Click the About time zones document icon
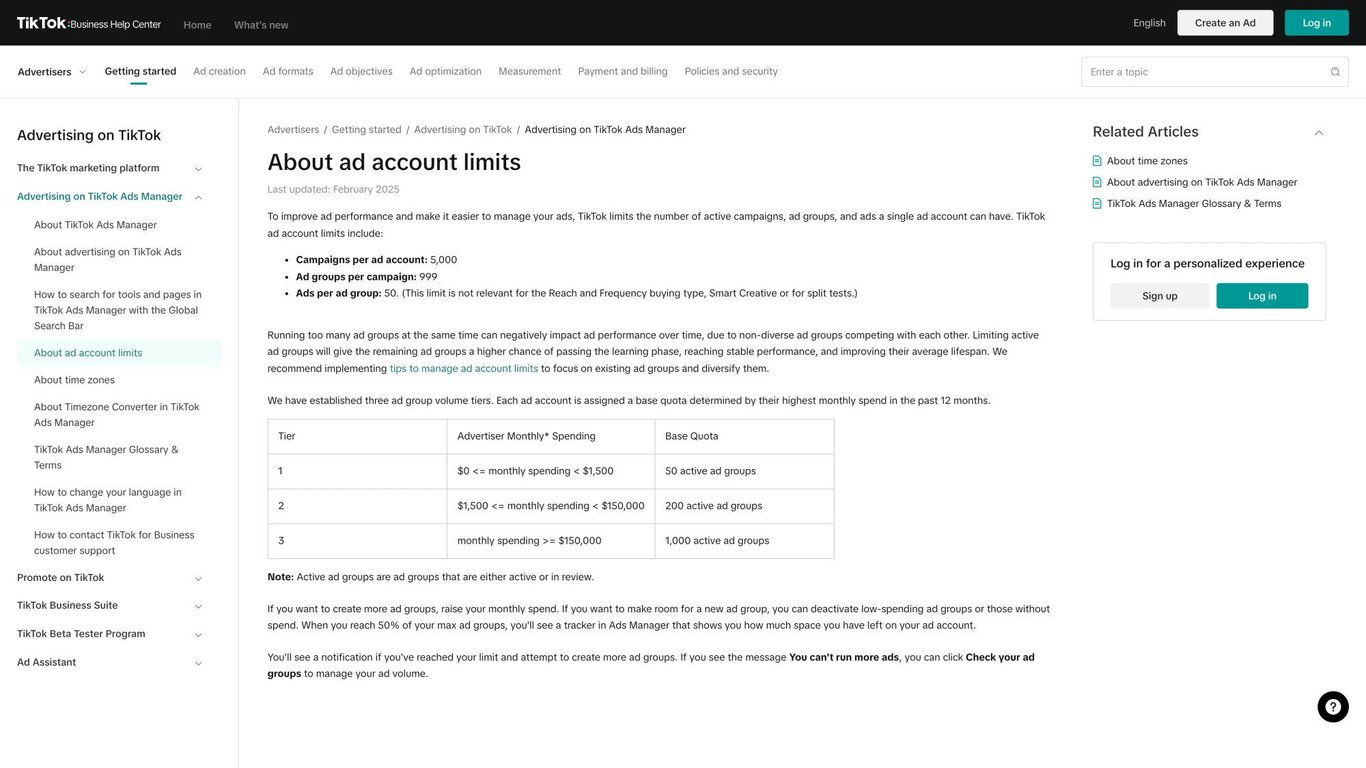Viewport: 1366px width, 768px height. (x=1097, y=161)
